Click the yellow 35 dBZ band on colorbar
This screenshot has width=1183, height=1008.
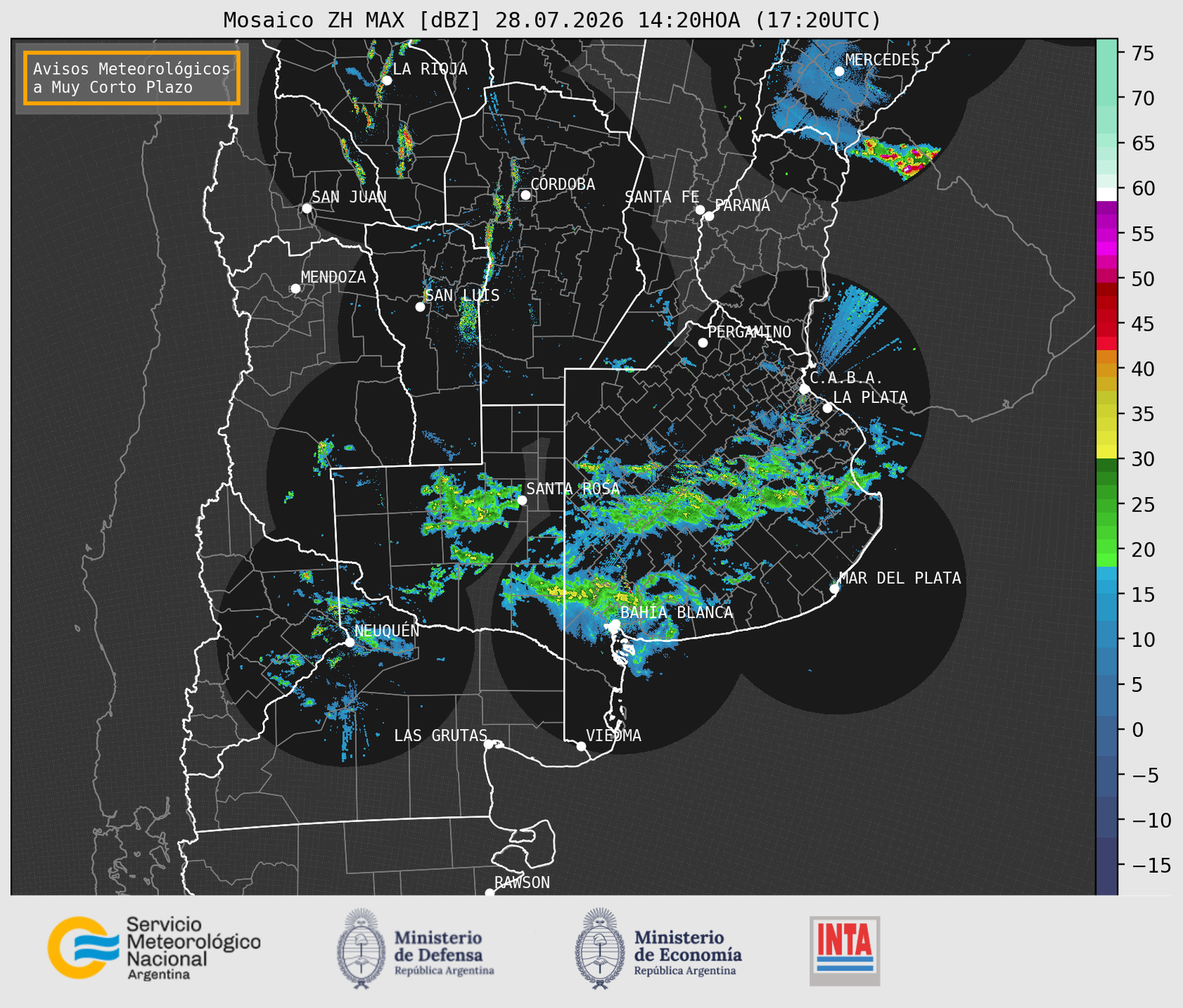pos(1107,414)
